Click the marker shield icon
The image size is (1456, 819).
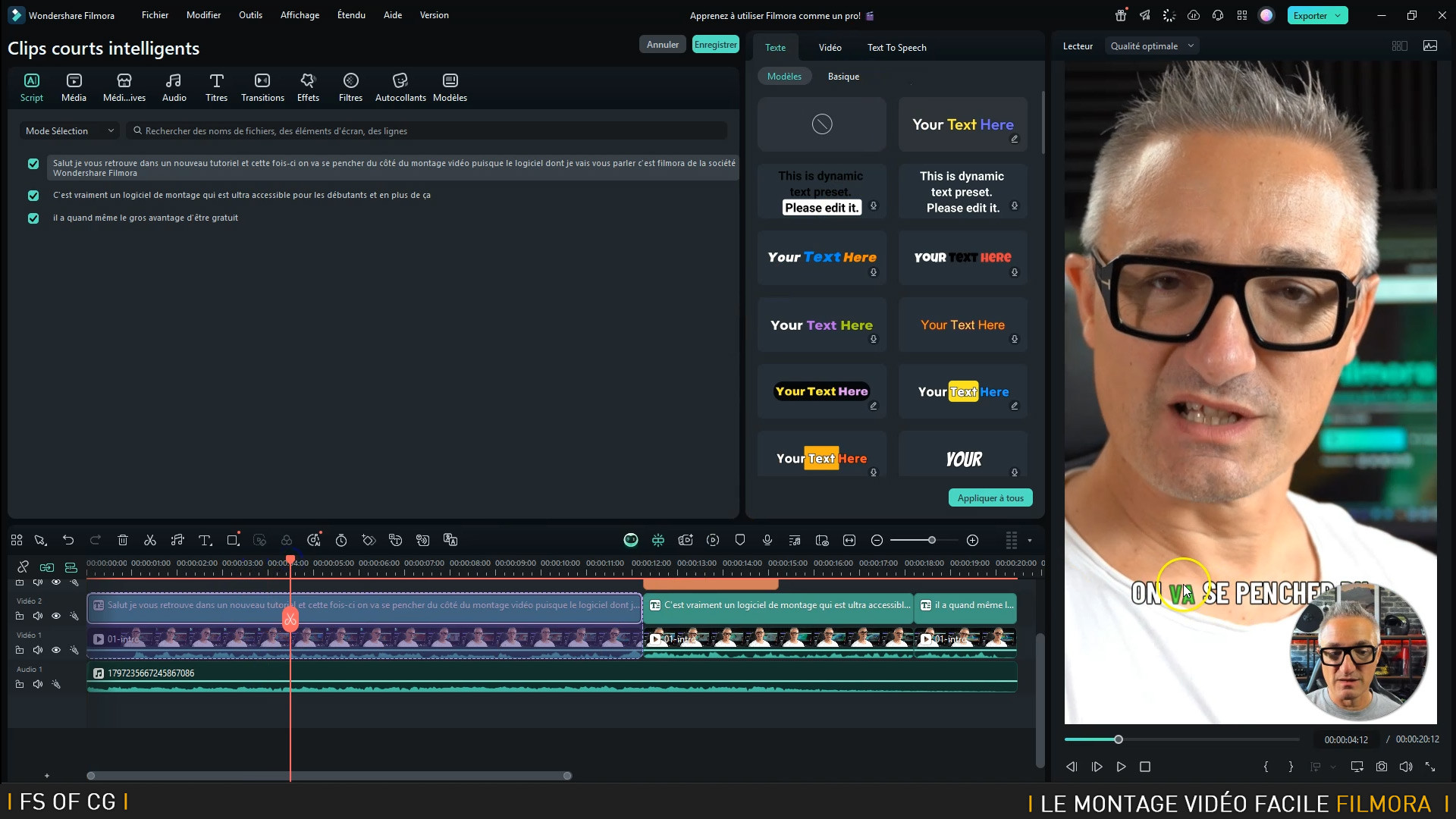(x=740, y=540)
